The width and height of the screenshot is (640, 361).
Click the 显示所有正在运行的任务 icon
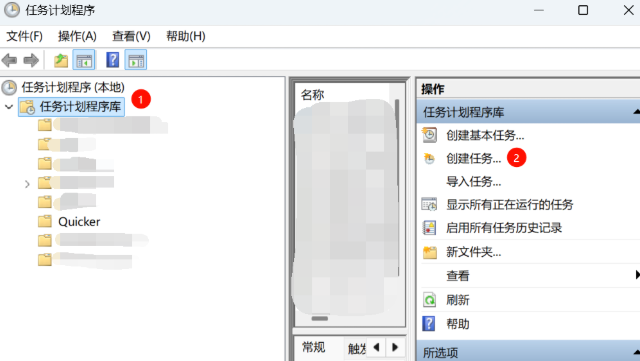tap(429, 204)
